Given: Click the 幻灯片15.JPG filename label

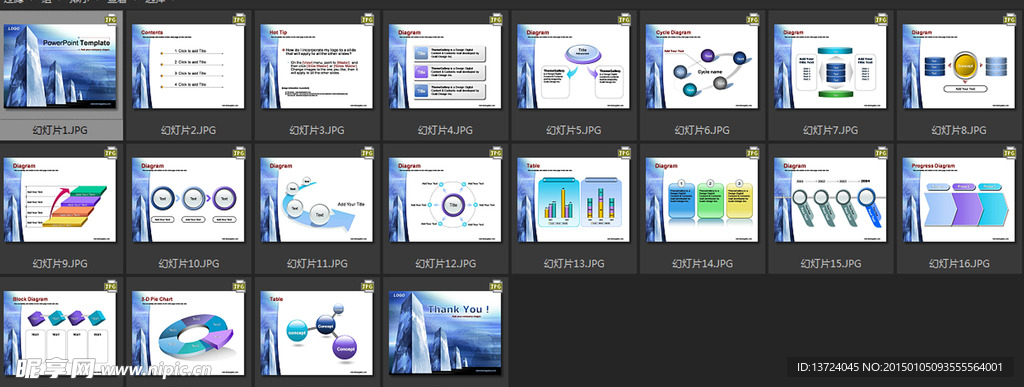Looking at the screenshot, I should click(x=831, y=264).
